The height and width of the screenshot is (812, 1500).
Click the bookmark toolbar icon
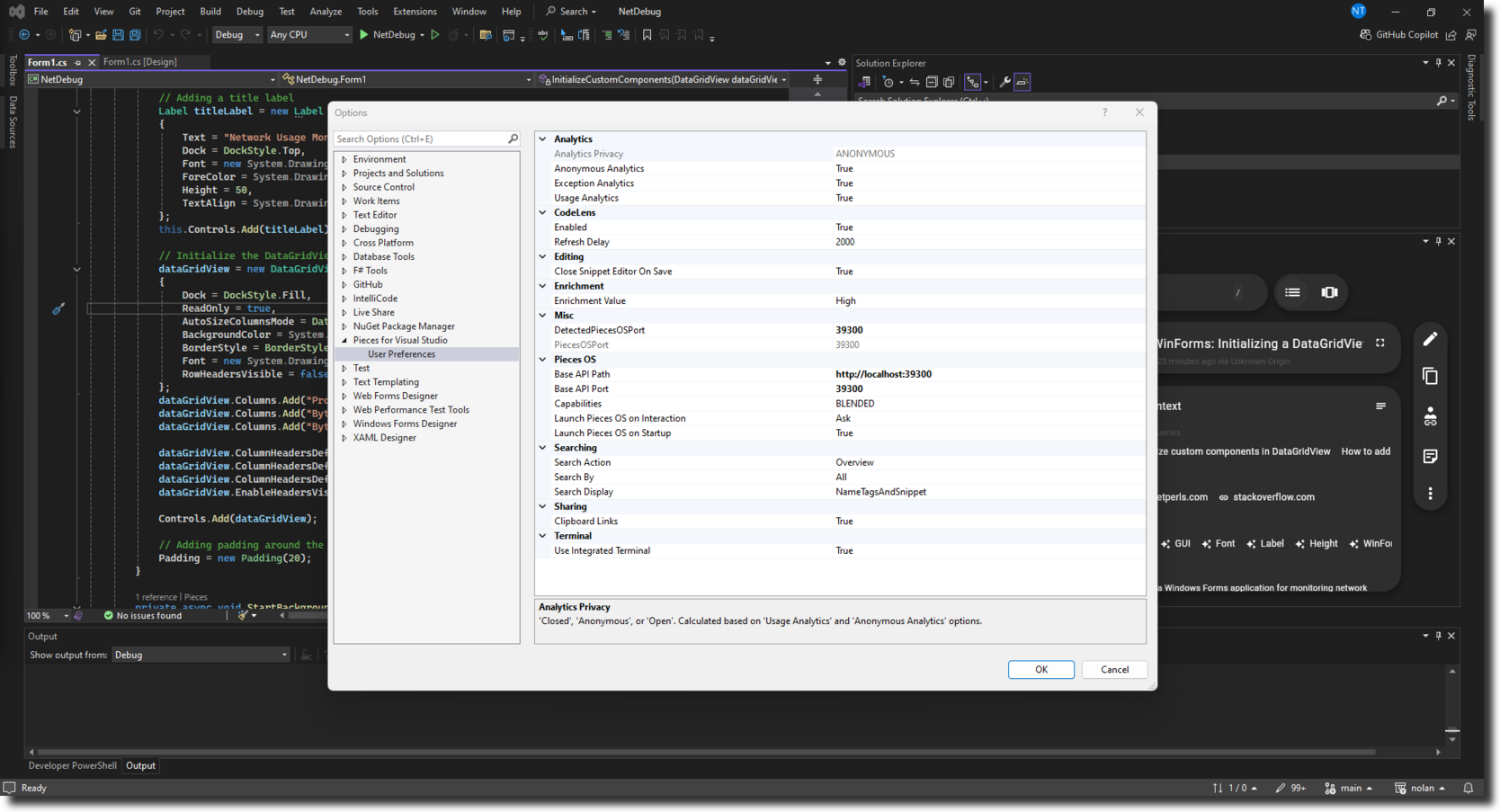pyautogui.click(x=647, y=35)
